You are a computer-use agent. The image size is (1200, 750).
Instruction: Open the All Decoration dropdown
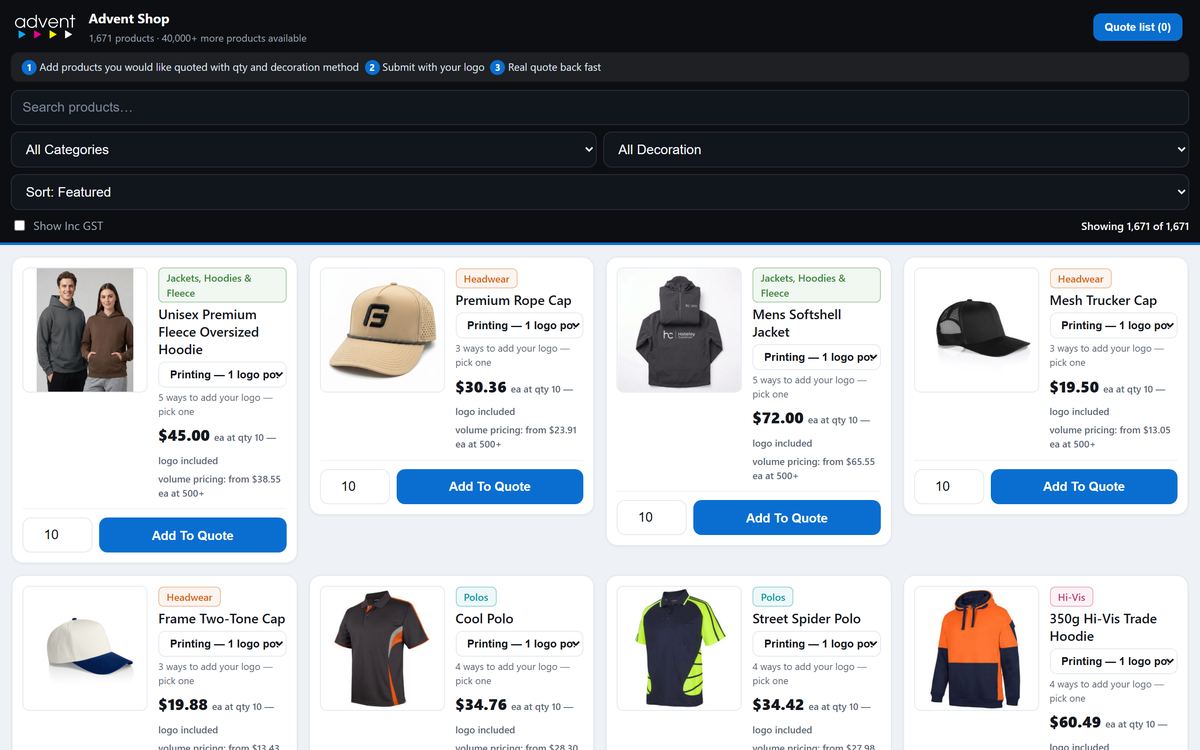[x=896, y=150]
